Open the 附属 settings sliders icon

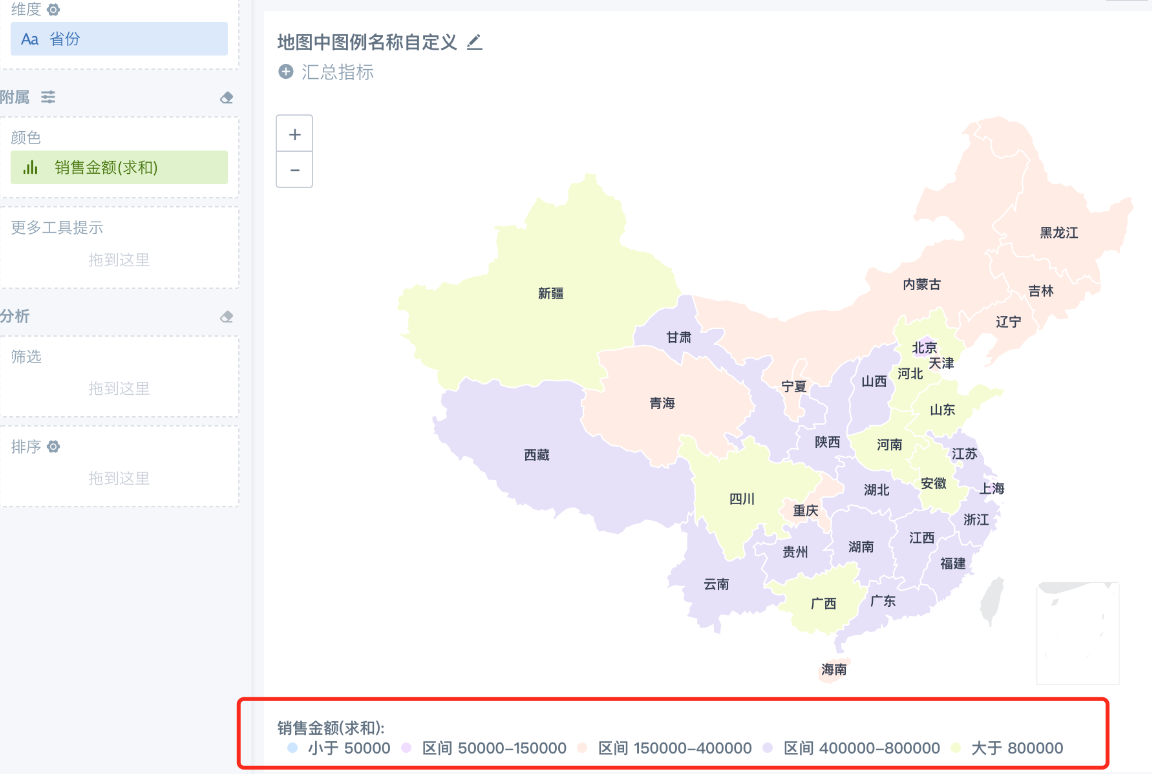pos(48,97)
